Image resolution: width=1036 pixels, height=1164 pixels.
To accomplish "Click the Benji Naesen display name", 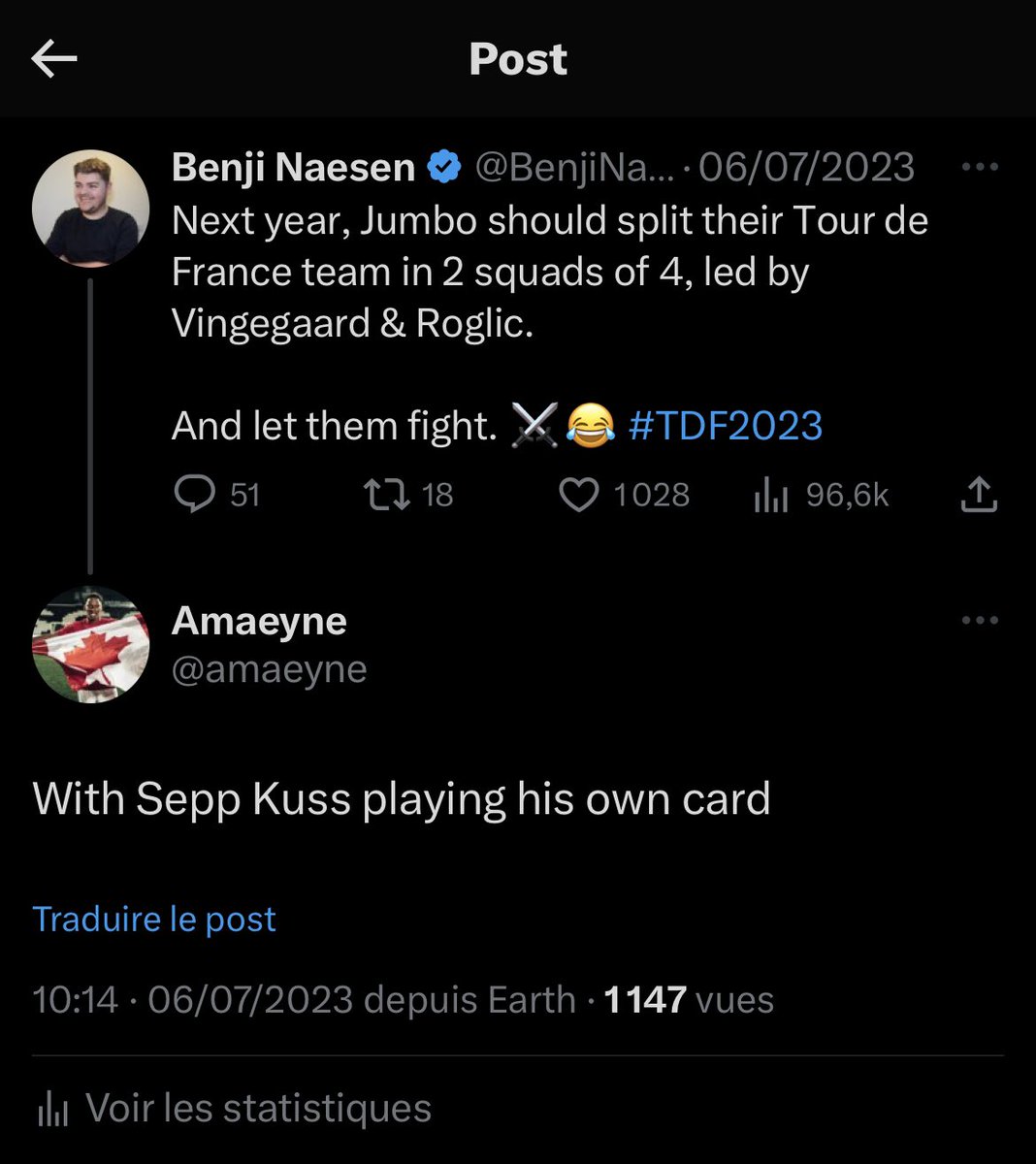I will [x=293, y=167].
